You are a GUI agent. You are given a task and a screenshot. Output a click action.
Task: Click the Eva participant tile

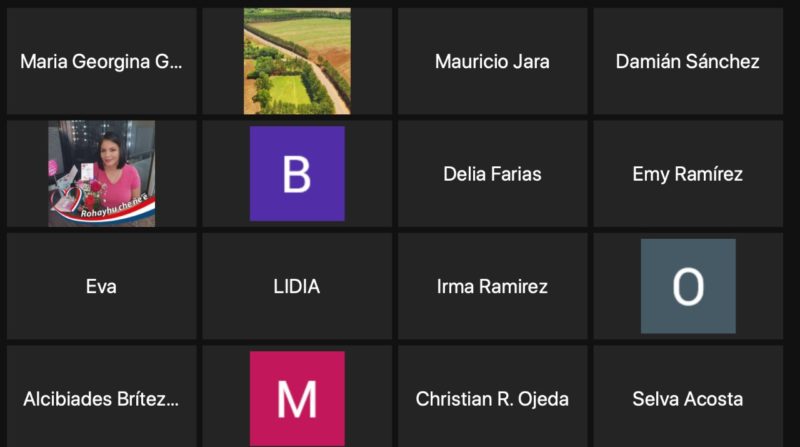click(102, 286)
